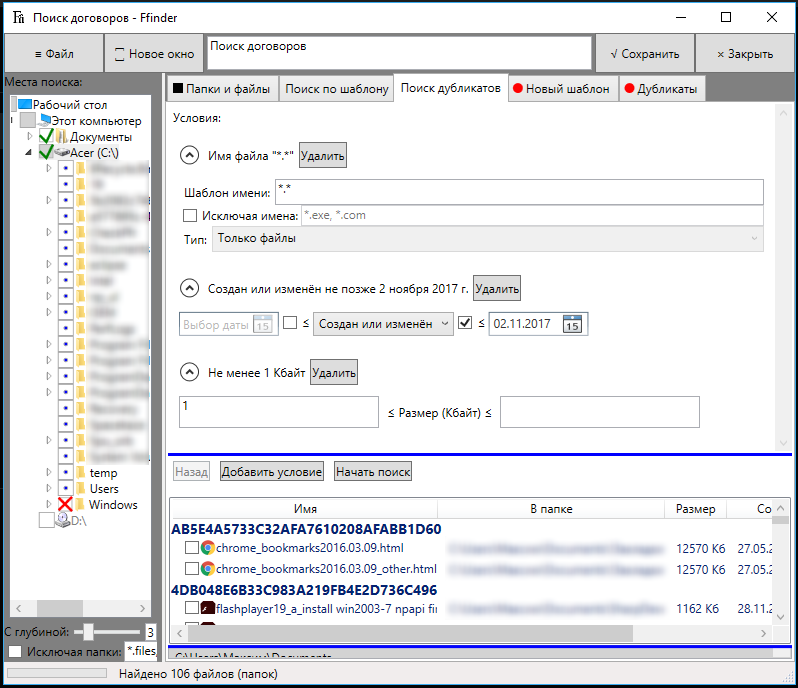Toggle the green check for Acer (C:\)
This screenshot has width=798, height=688.
pyautogui.click(x=46, y=152)
